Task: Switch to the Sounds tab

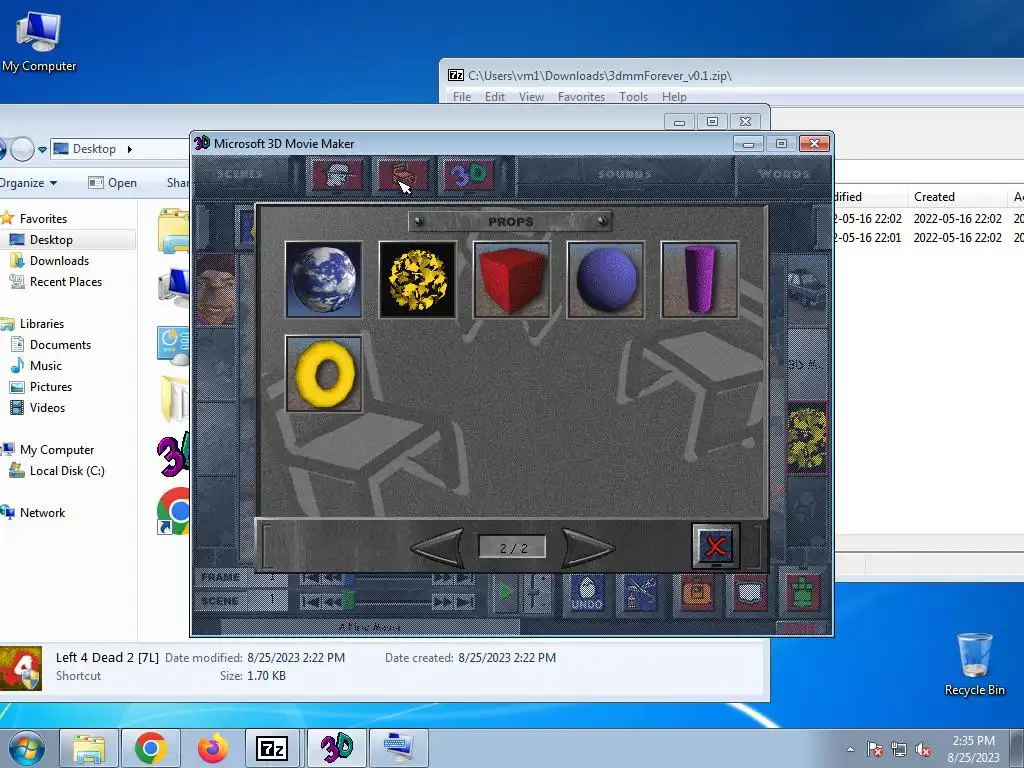Action: point(625,174)
